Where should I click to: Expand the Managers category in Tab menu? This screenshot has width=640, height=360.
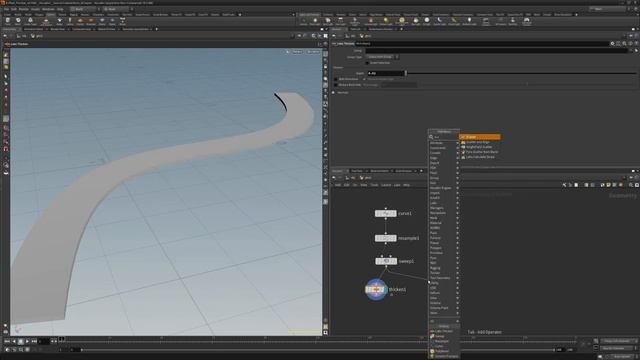[x=444, y=208]
